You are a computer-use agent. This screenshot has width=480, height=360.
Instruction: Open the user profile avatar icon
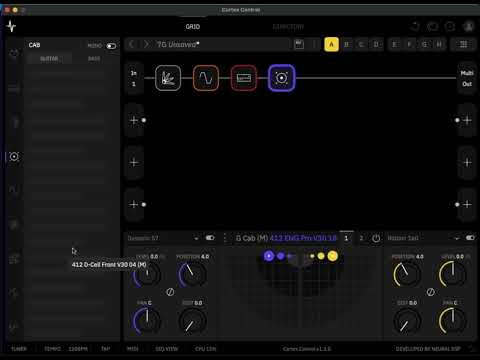[469, 26]
